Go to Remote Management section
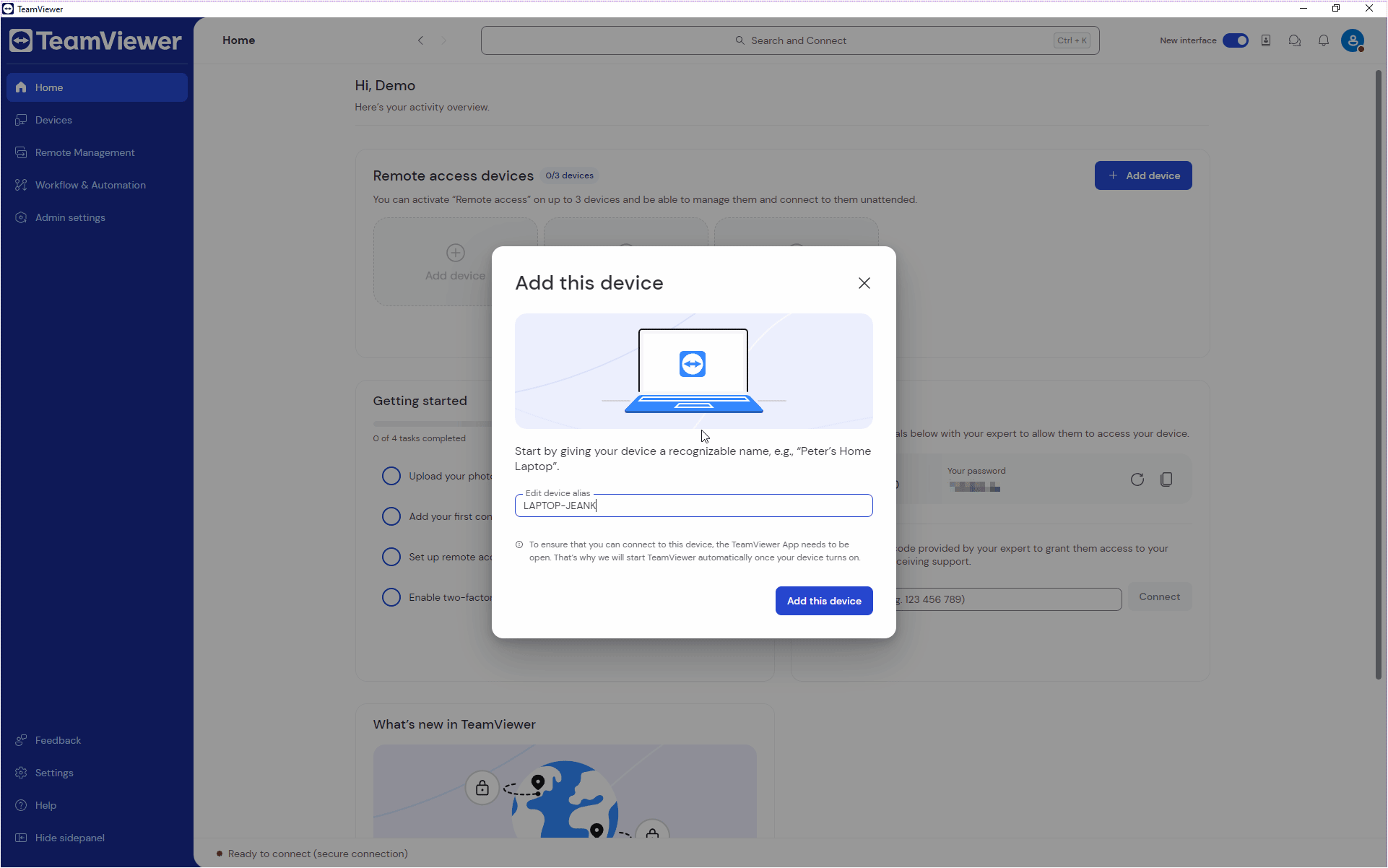The width and height of the screenshot is (1388, 868). (x=84, y=152)
